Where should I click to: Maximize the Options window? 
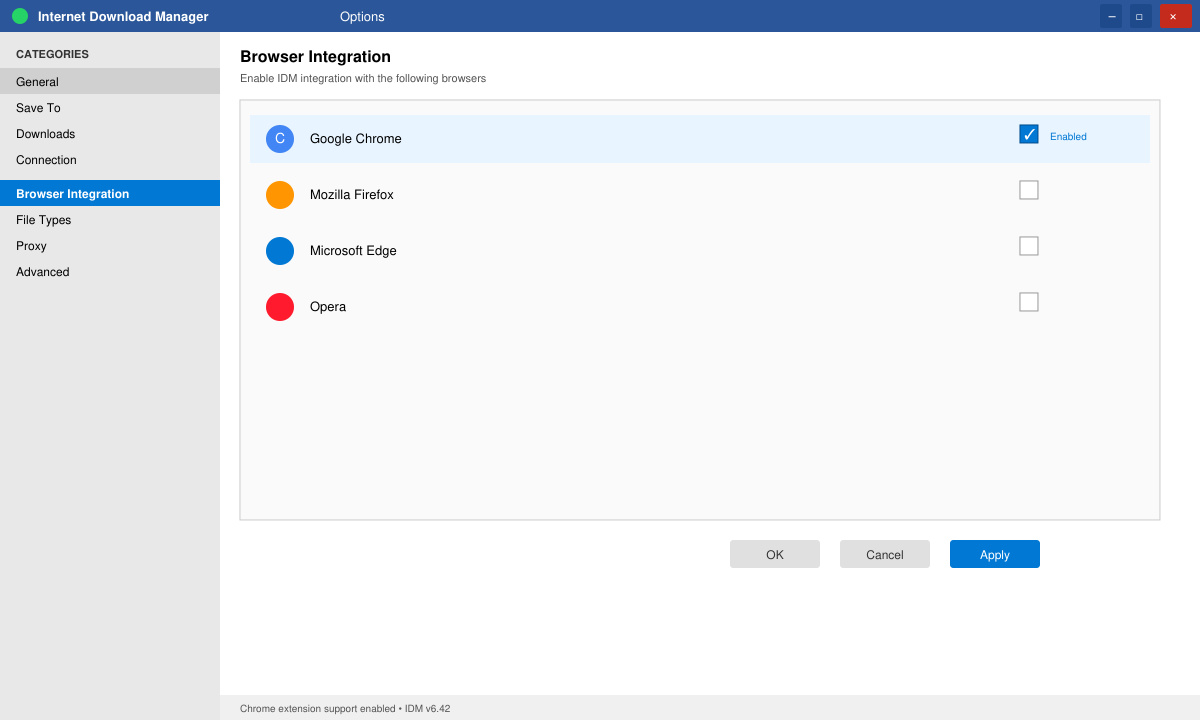point(1141,16)
